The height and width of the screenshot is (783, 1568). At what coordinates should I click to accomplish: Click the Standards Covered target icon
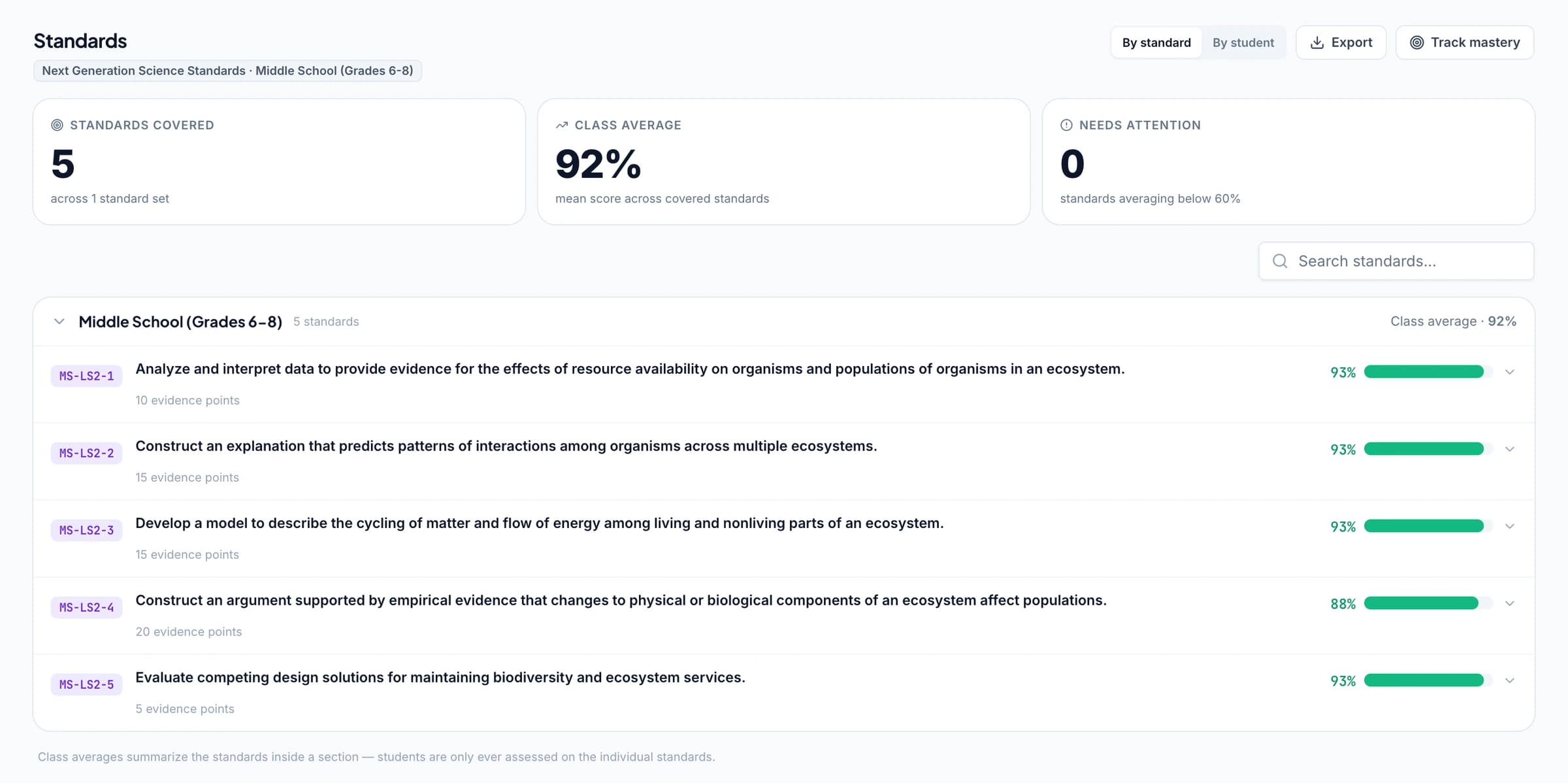[57, 125]
